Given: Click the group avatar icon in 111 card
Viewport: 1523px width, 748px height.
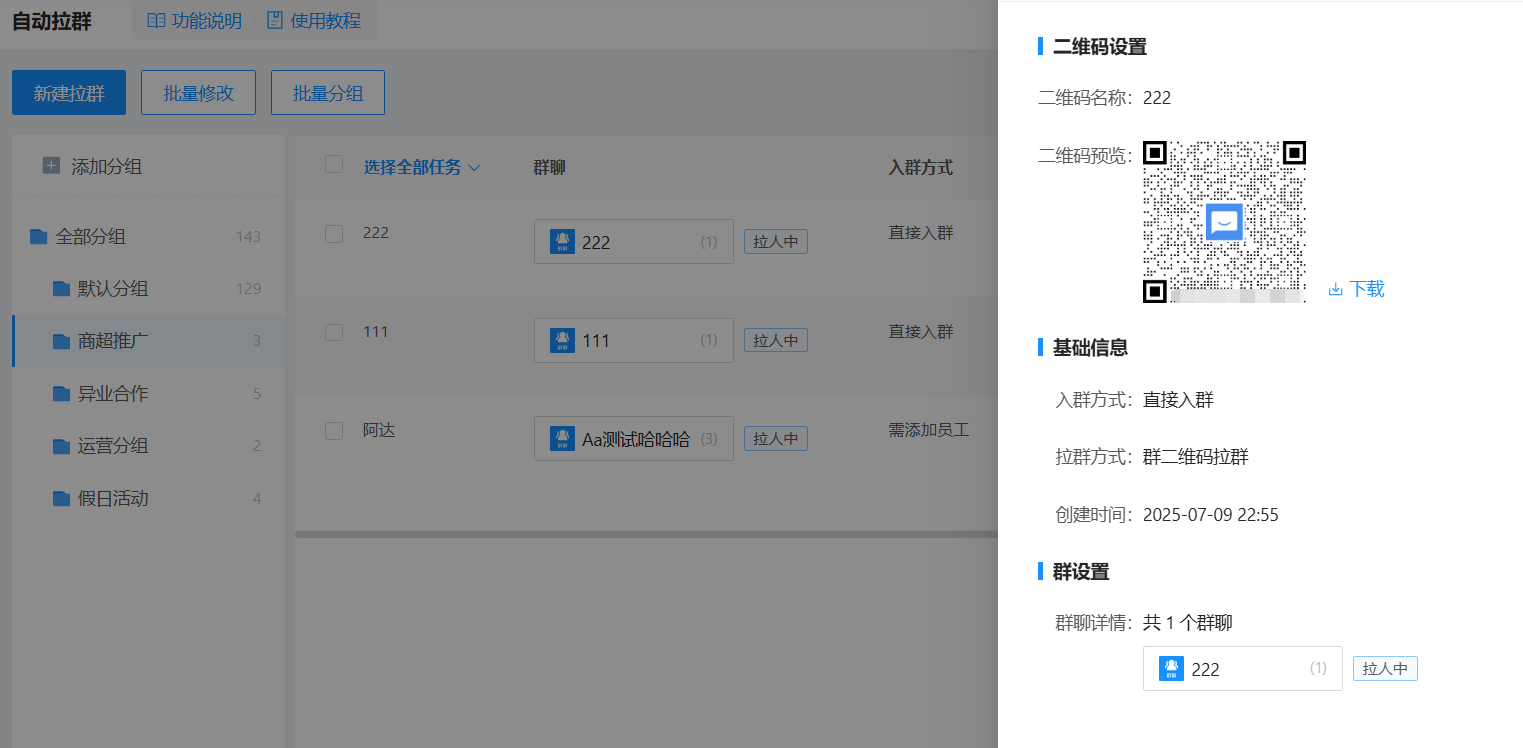Looking at the screenshot, I should [562, 341].
